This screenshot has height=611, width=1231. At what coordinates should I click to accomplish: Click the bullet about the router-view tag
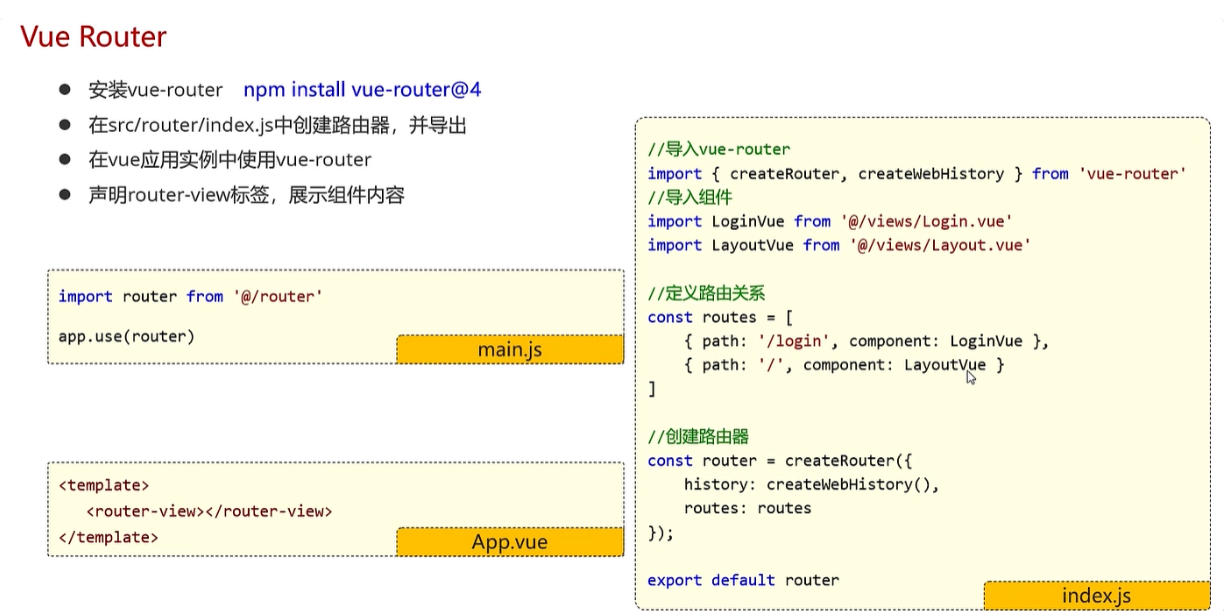(x=246, y=195)
